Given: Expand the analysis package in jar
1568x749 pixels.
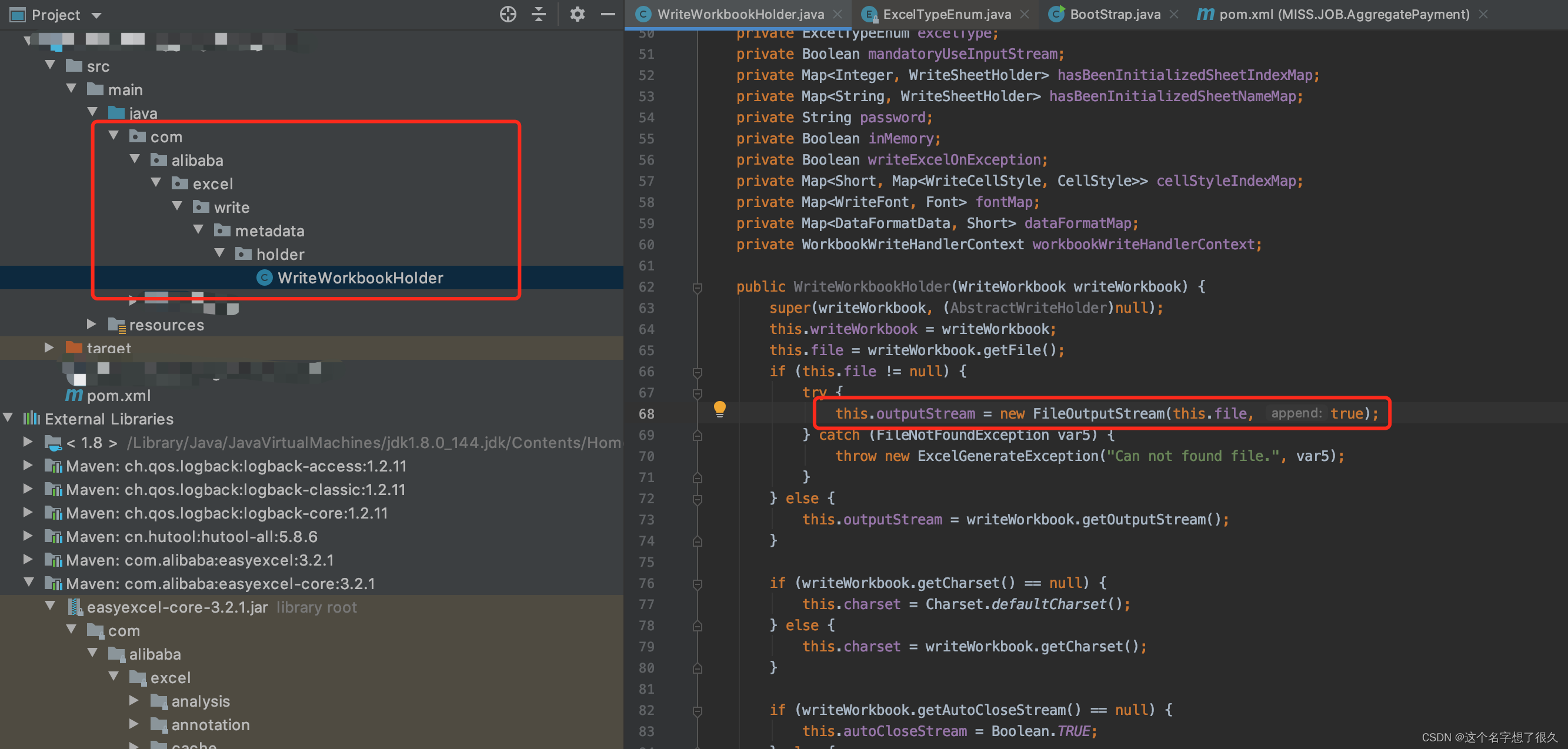Looking at the screenshot, I should (135, 700).
